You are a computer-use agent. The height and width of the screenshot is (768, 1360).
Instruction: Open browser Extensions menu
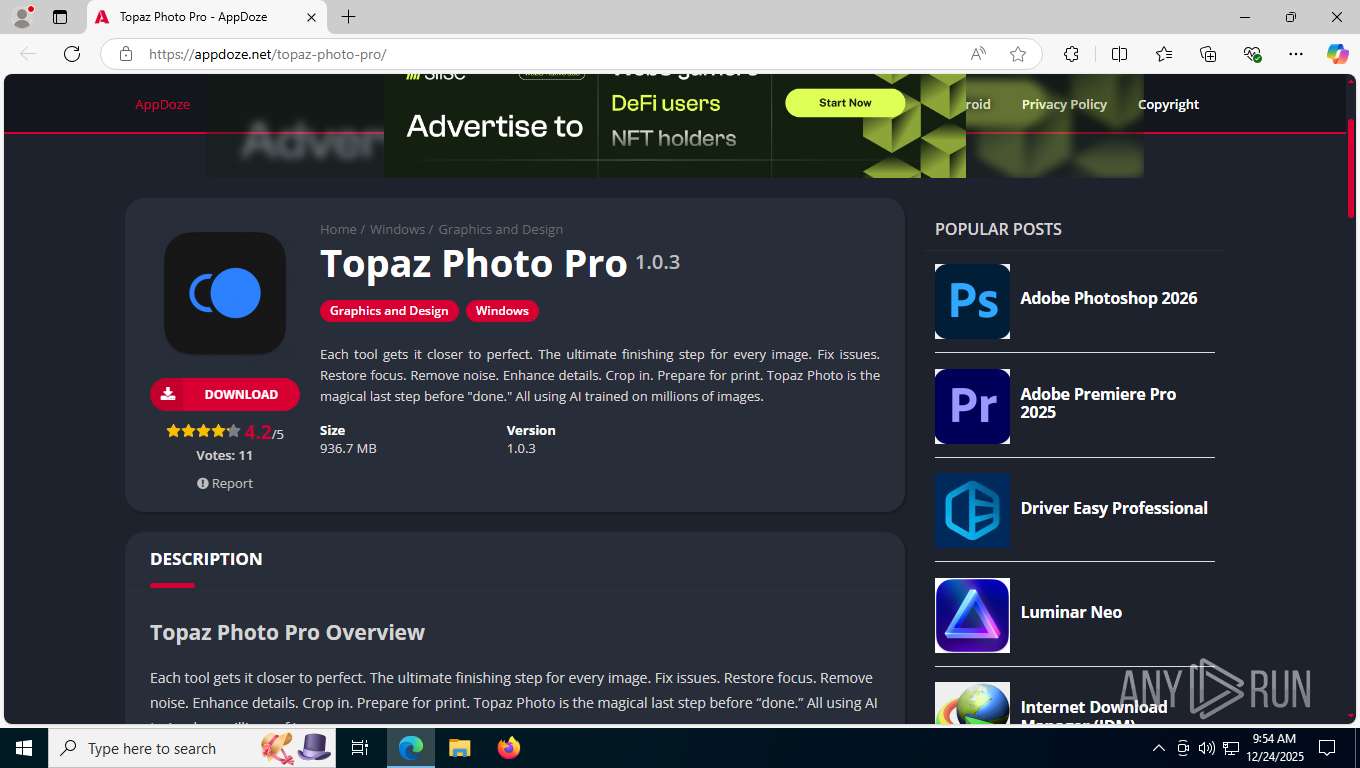(x=1071, y=54)
